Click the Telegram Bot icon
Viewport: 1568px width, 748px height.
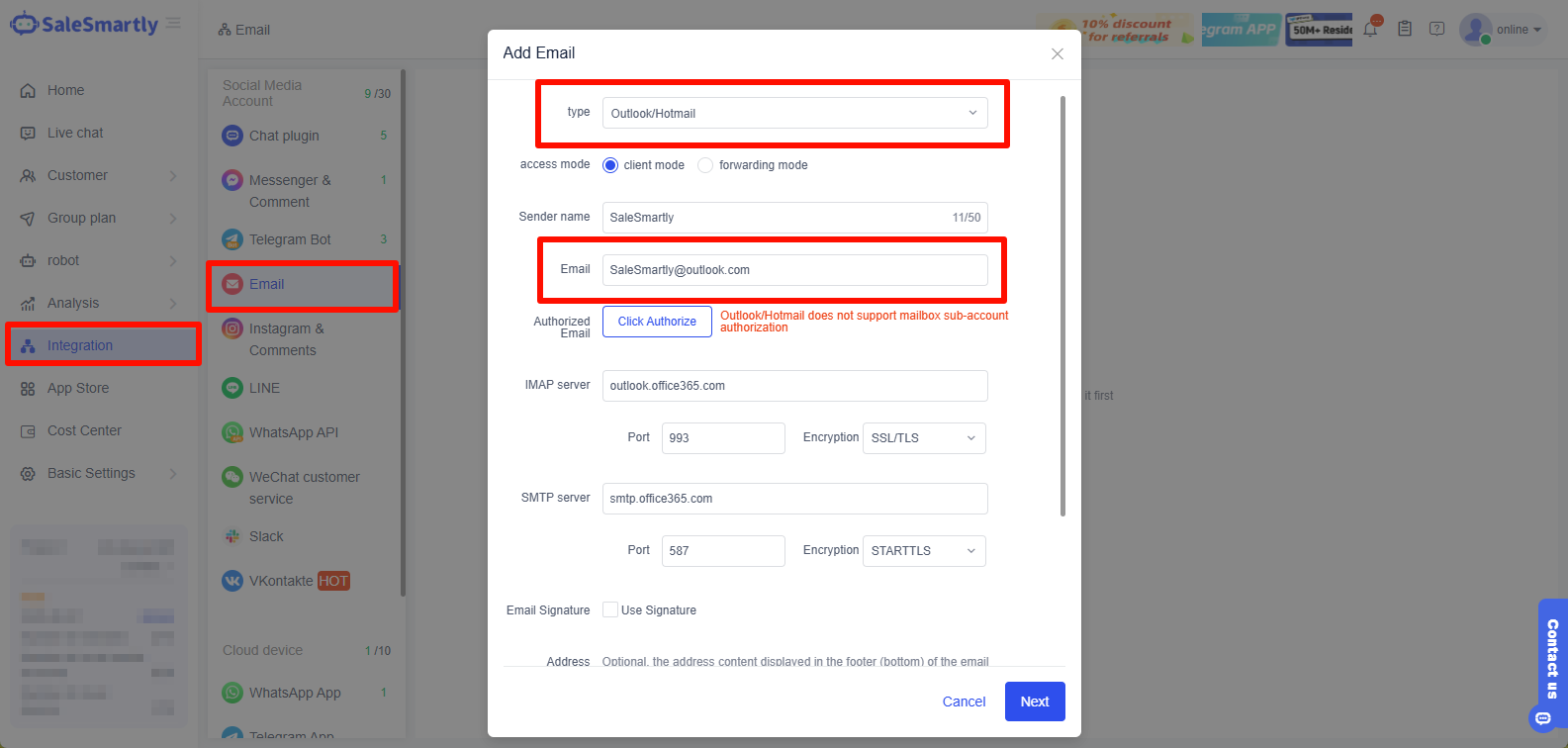232,239
